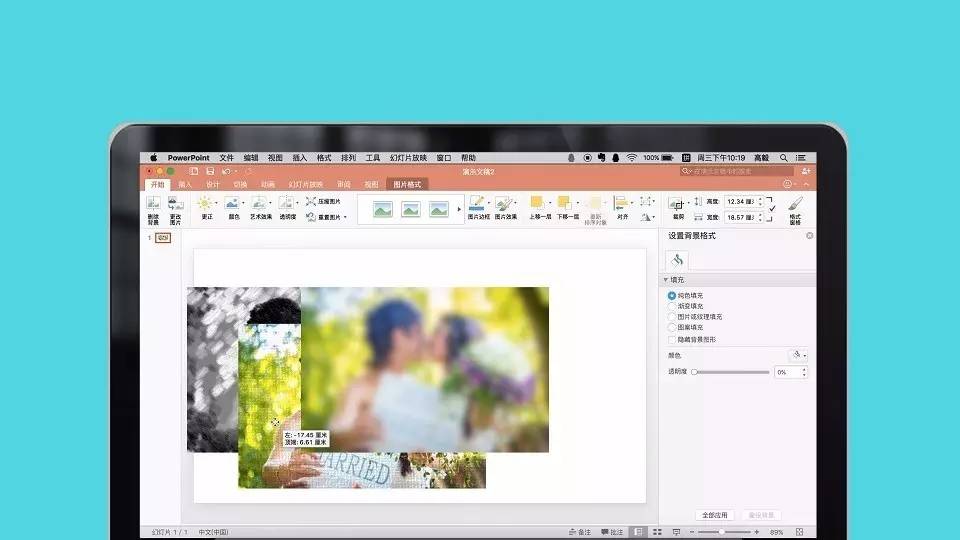Switch to the 开始 Home ribbon tab
Image resolution: width=960 pixels, height=540 pixels.
(158, 184)
